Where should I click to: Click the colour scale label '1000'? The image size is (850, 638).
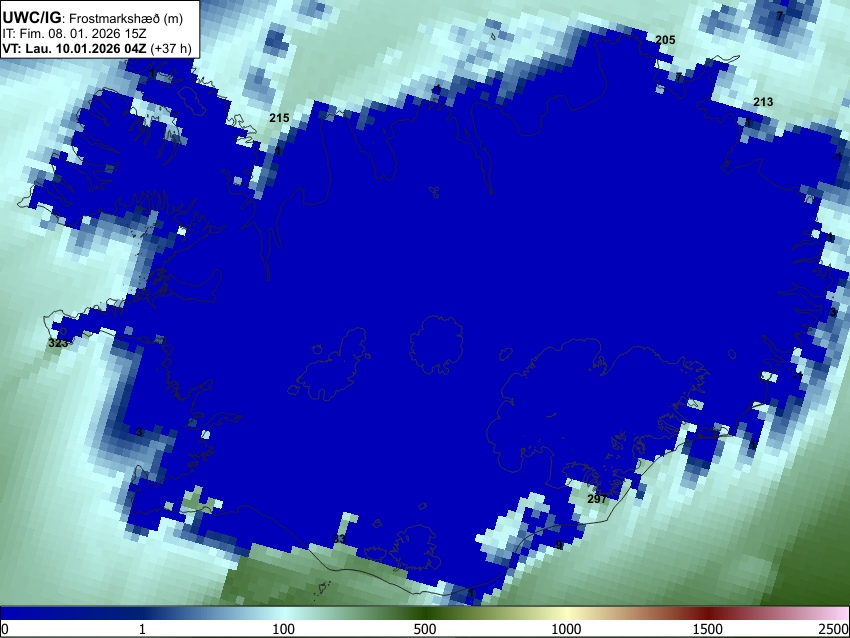(566, 629)
